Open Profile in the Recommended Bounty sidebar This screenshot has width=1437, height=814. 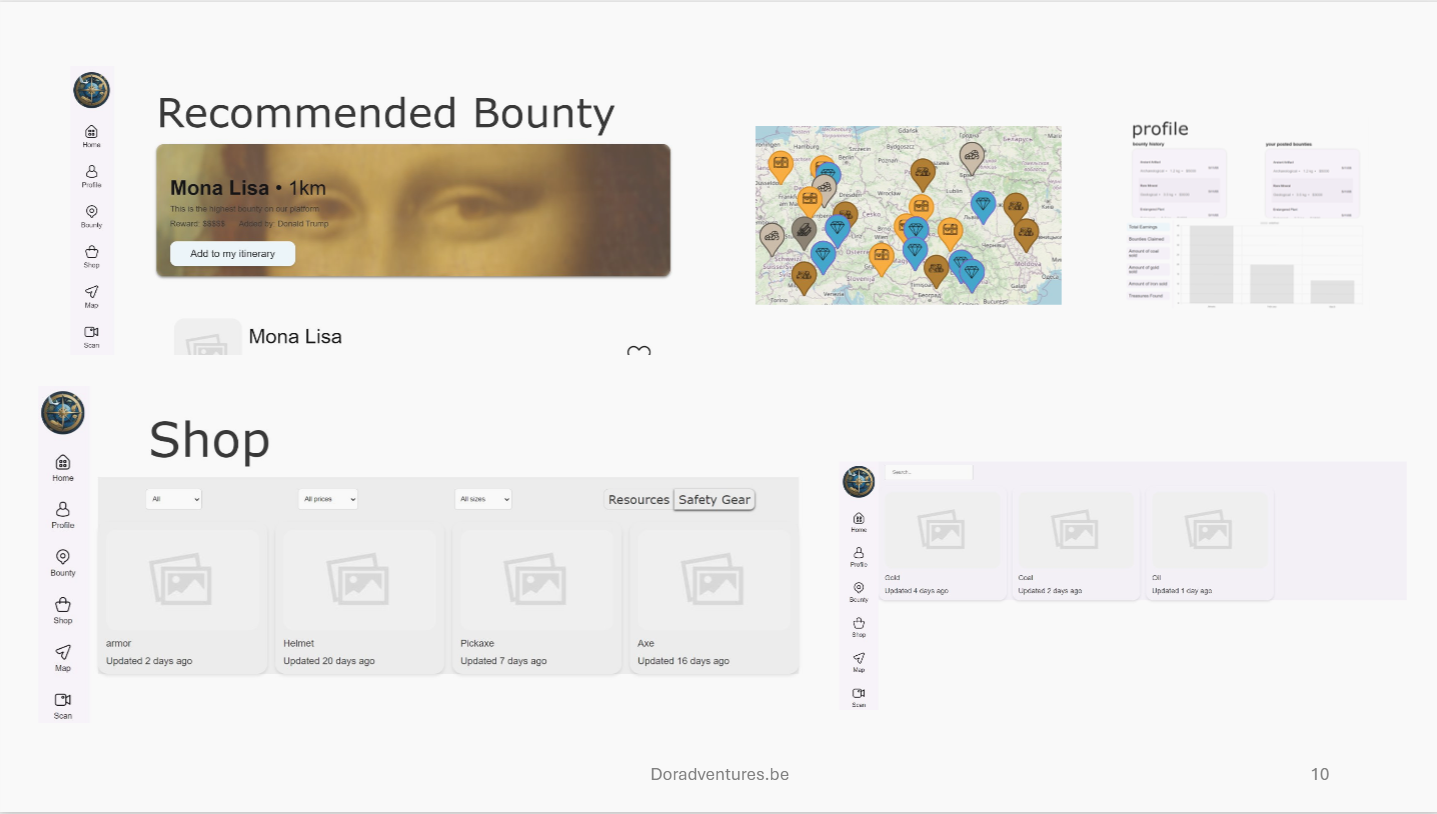91,176
